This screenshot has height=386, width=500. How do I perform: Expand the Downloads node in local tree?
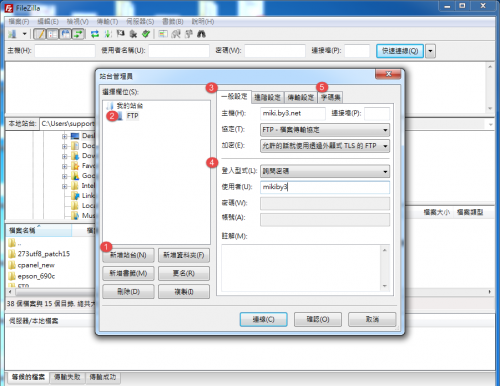(x=65, y=156)
